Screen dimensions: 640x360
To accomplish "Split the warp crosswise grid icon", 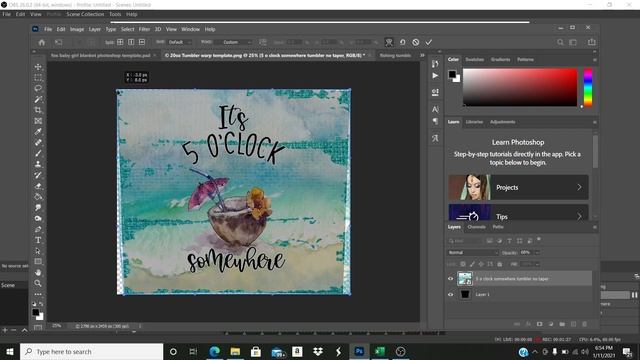I will pyautogui.click(x=120, y=42).
